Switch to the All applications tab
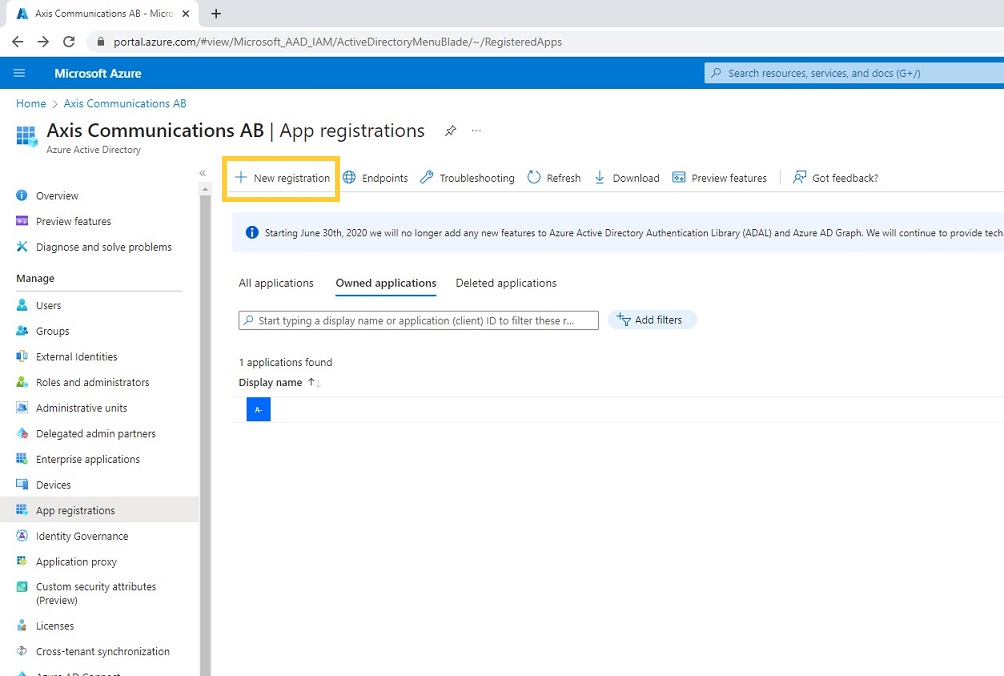 tap(276, 283)
